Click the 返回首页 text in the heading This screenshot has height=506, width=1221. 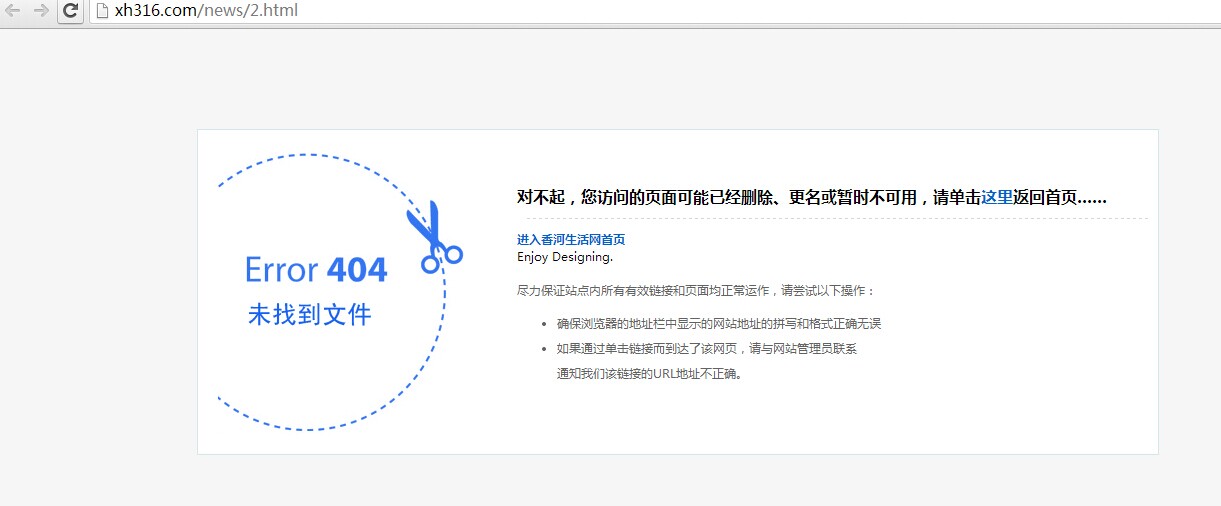coord(1045,197)
